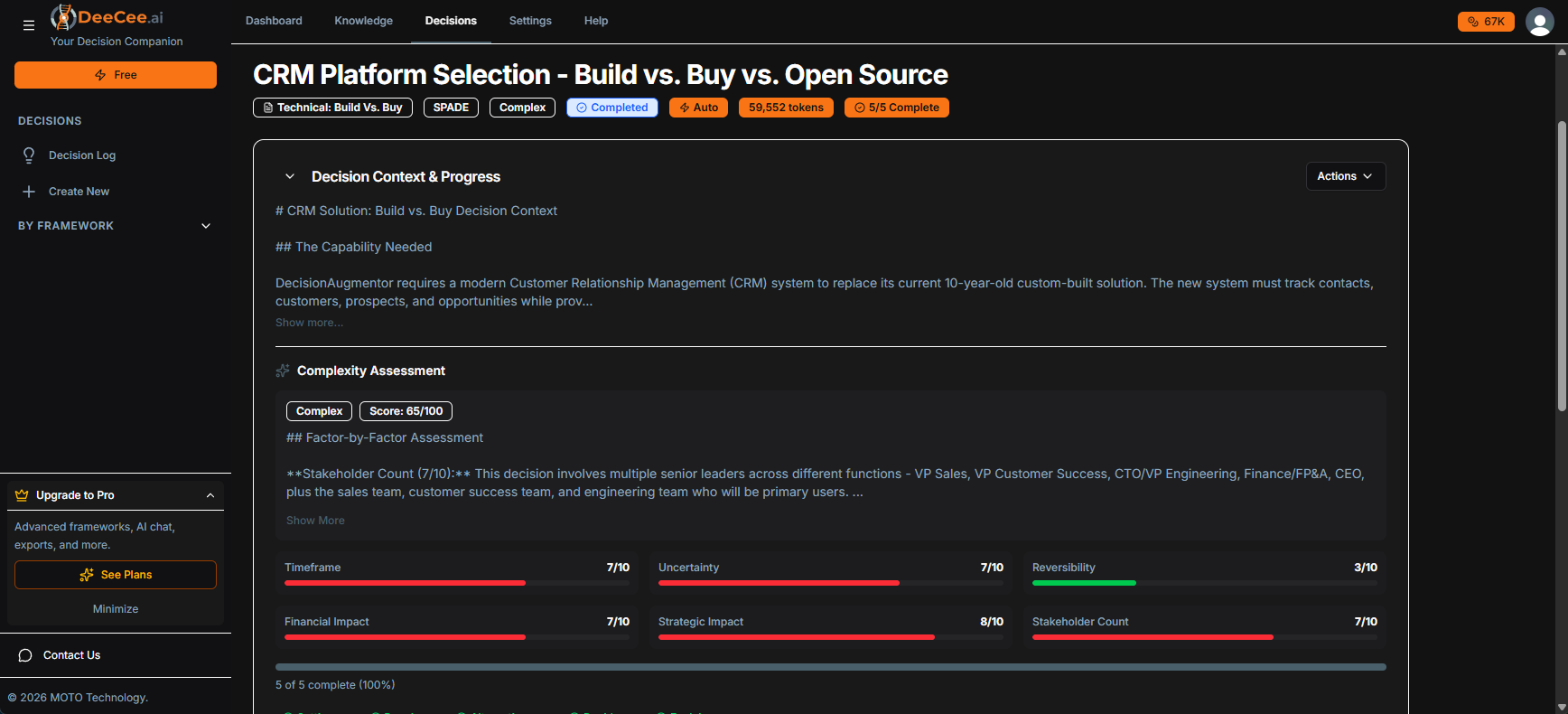Screen dimensions: 1568x714
Task: Click the Timeframe score bar
Action: 457,583
